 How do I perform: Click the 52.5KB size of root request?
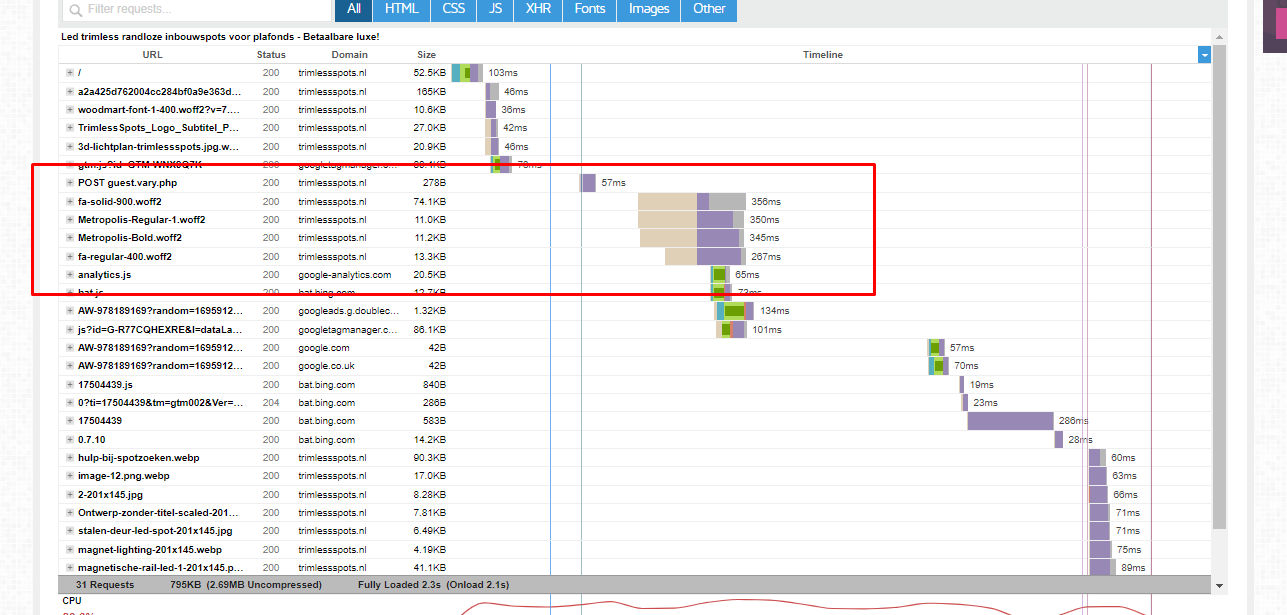[x=429, y=73]
